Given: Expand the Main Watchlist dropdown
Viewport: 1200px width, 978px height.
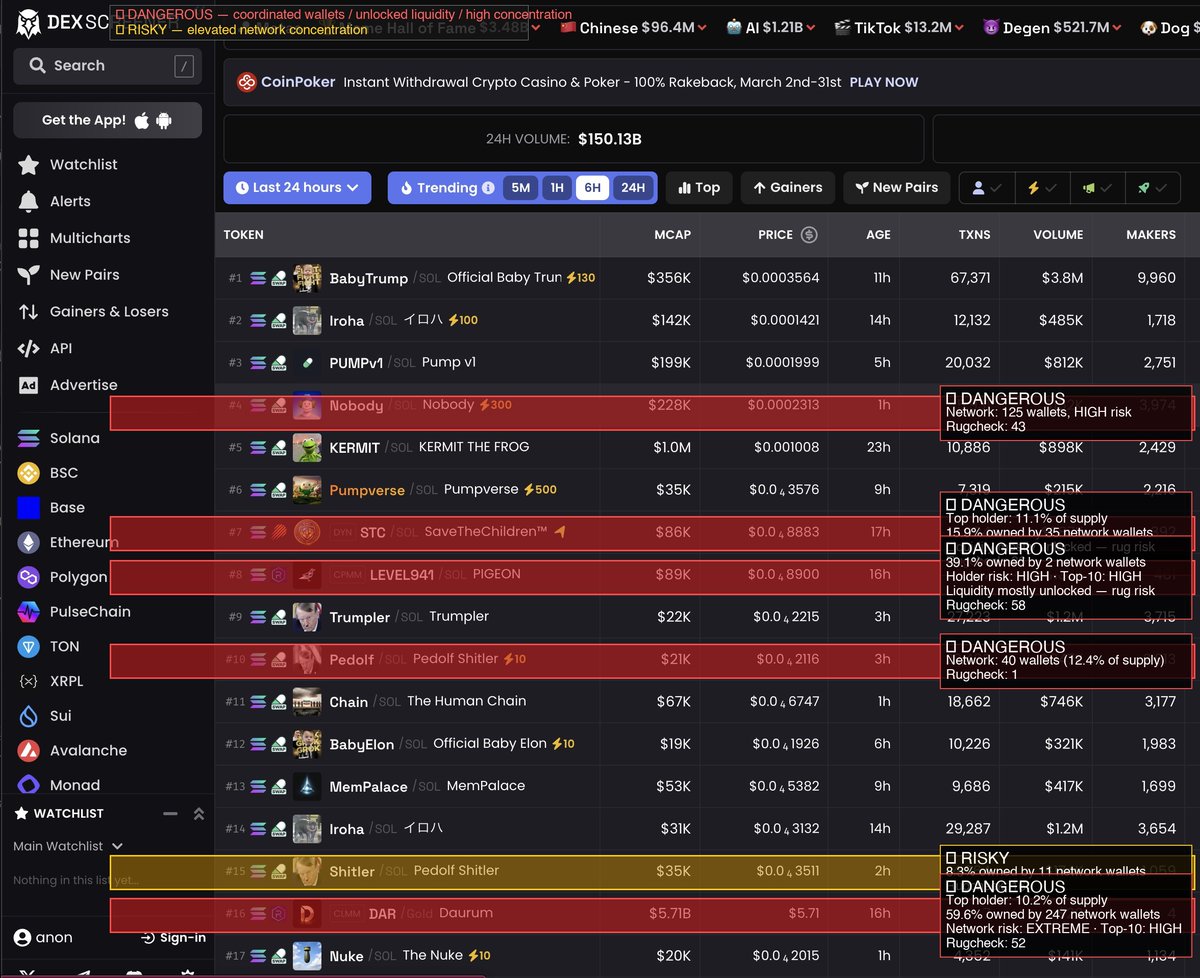Looking at the screenshot, I should click(x=68, y=846).
